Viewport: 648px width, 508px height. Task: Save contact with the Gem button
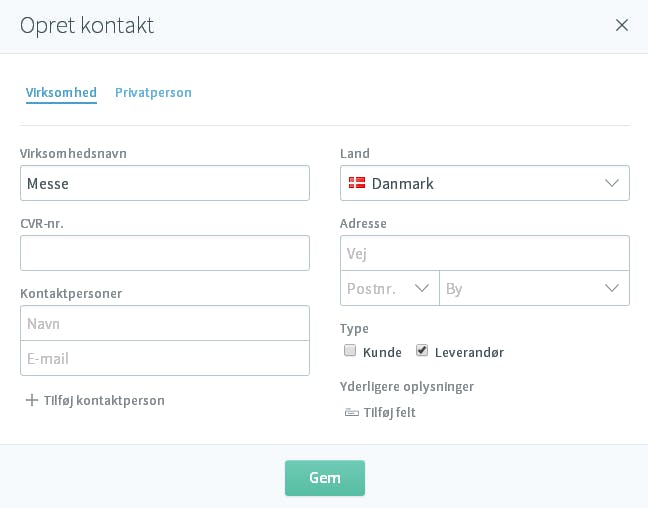point(325,478)
